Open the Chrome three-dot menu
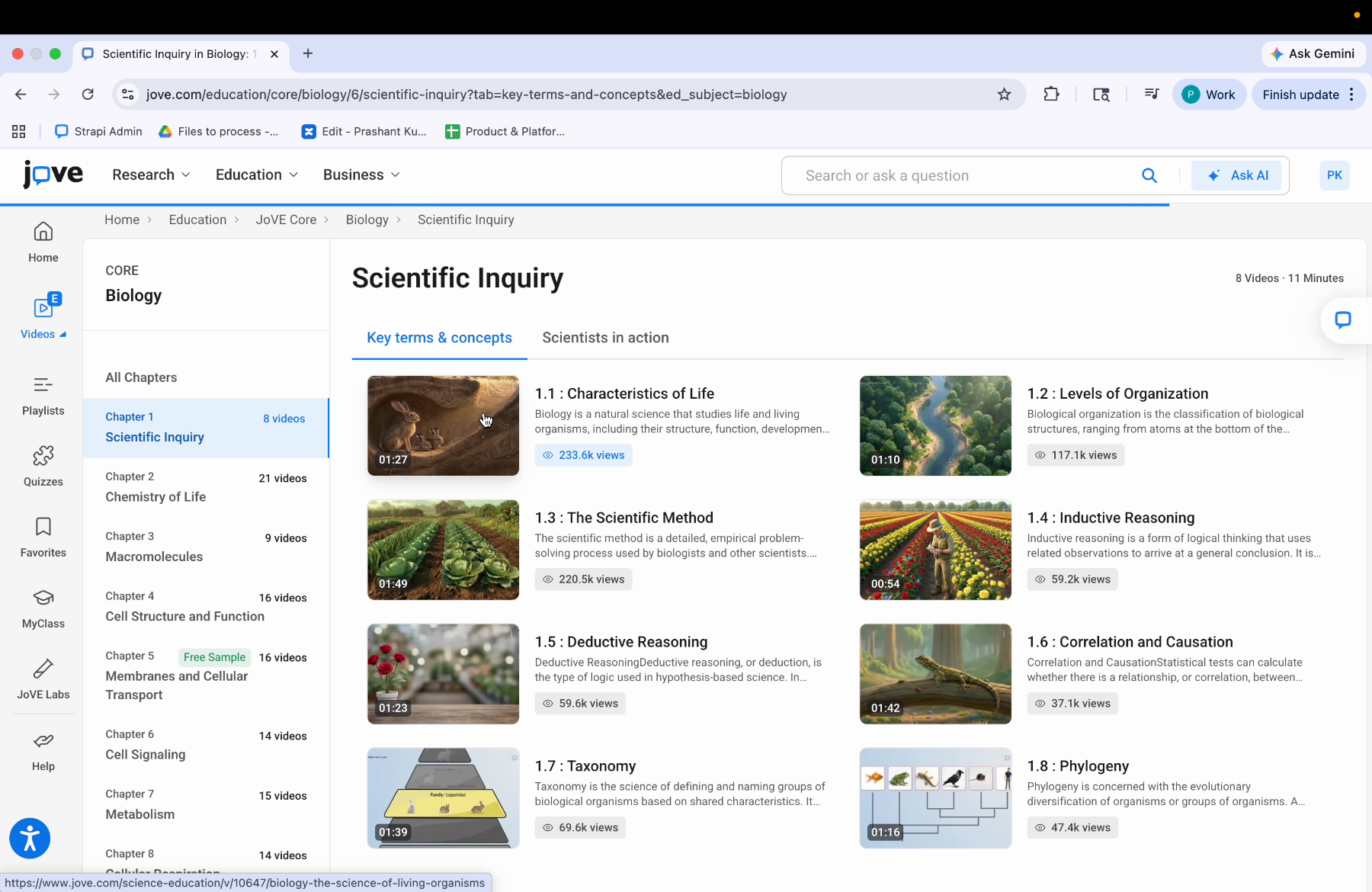Screen dimensions: 1372x892 coord(1352,95)
